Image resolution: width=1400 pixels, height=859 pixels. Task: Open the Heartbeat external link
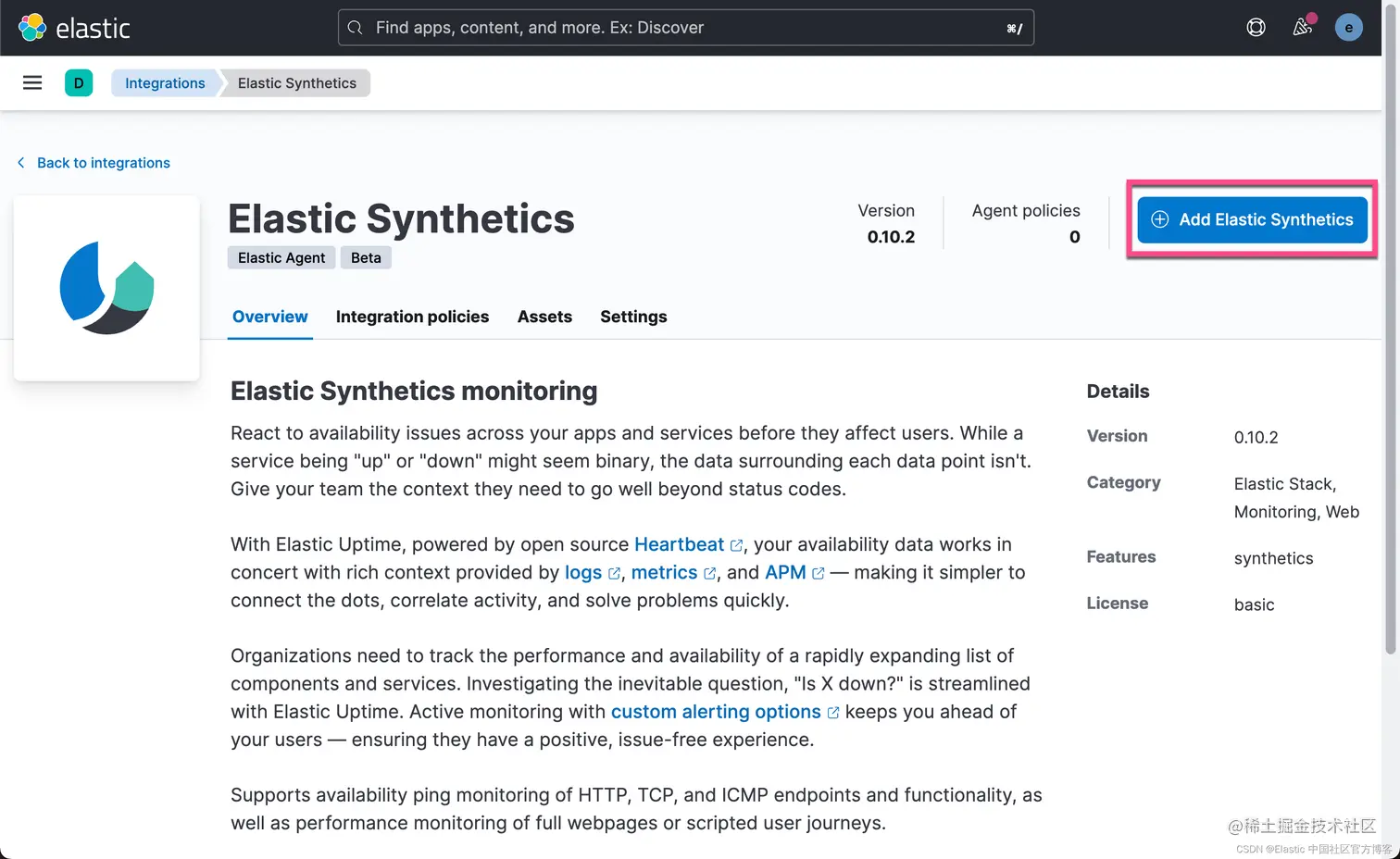(688, 544)
